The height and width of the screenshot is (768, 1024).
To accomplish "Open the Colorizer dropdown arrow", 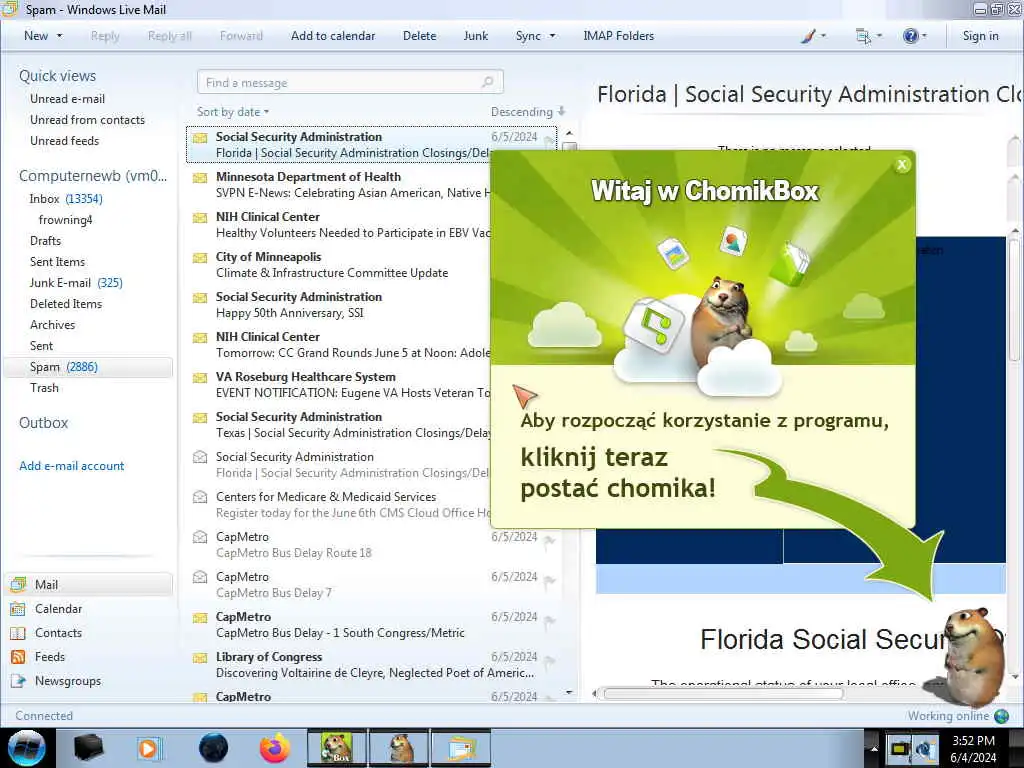I will pos(823,36).
